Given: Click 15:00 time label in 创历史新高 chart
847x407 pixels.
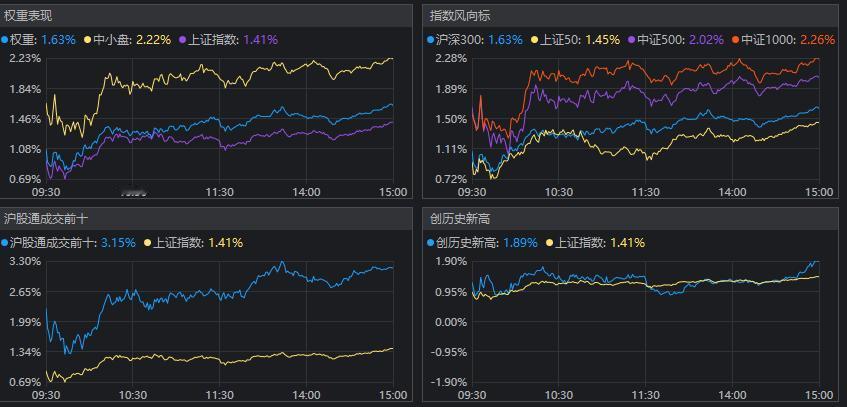Looking at the screenshot, I should click(819, 395).
